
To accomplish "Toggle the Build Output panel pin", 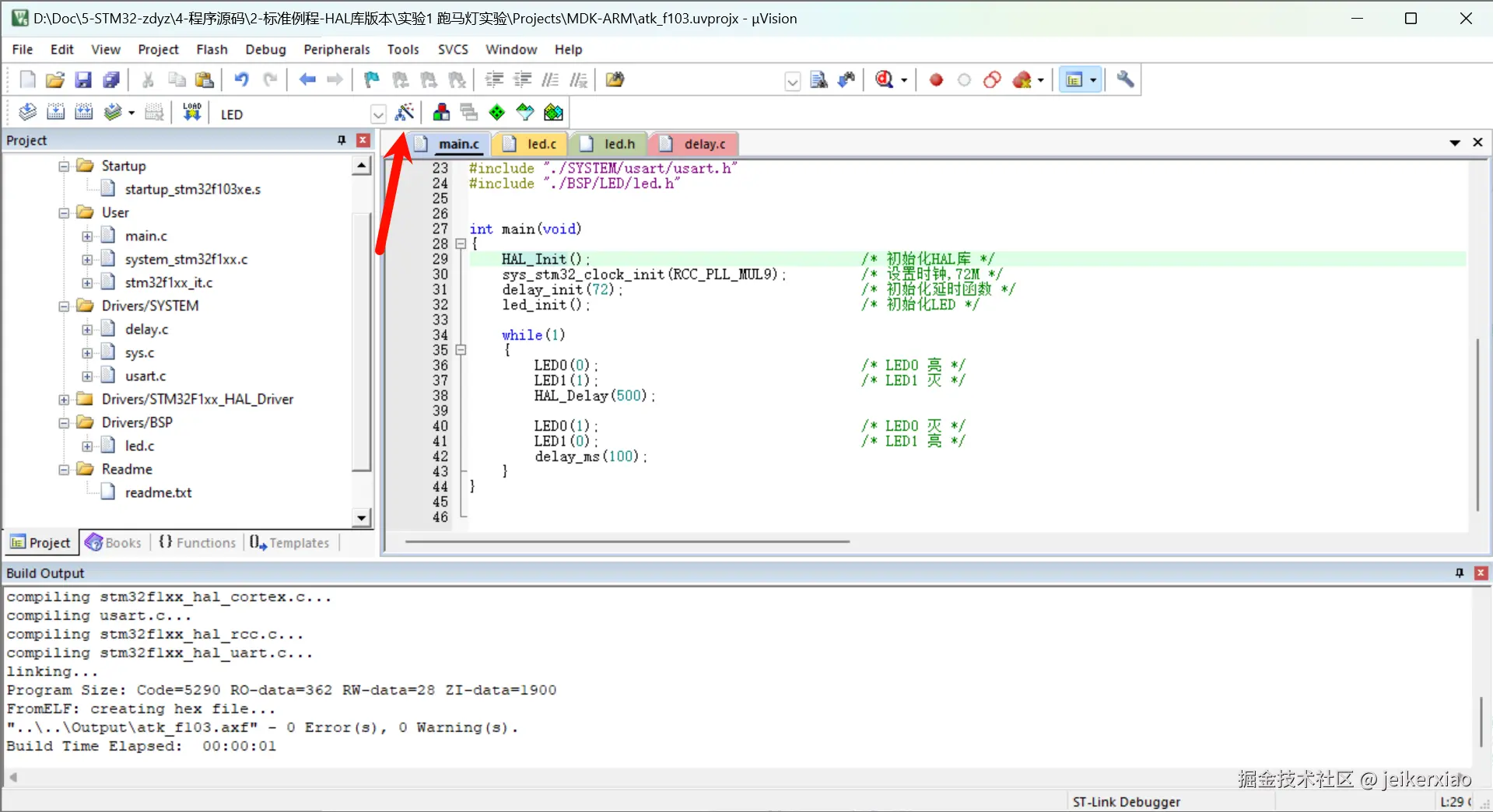I will [1459, 573].
